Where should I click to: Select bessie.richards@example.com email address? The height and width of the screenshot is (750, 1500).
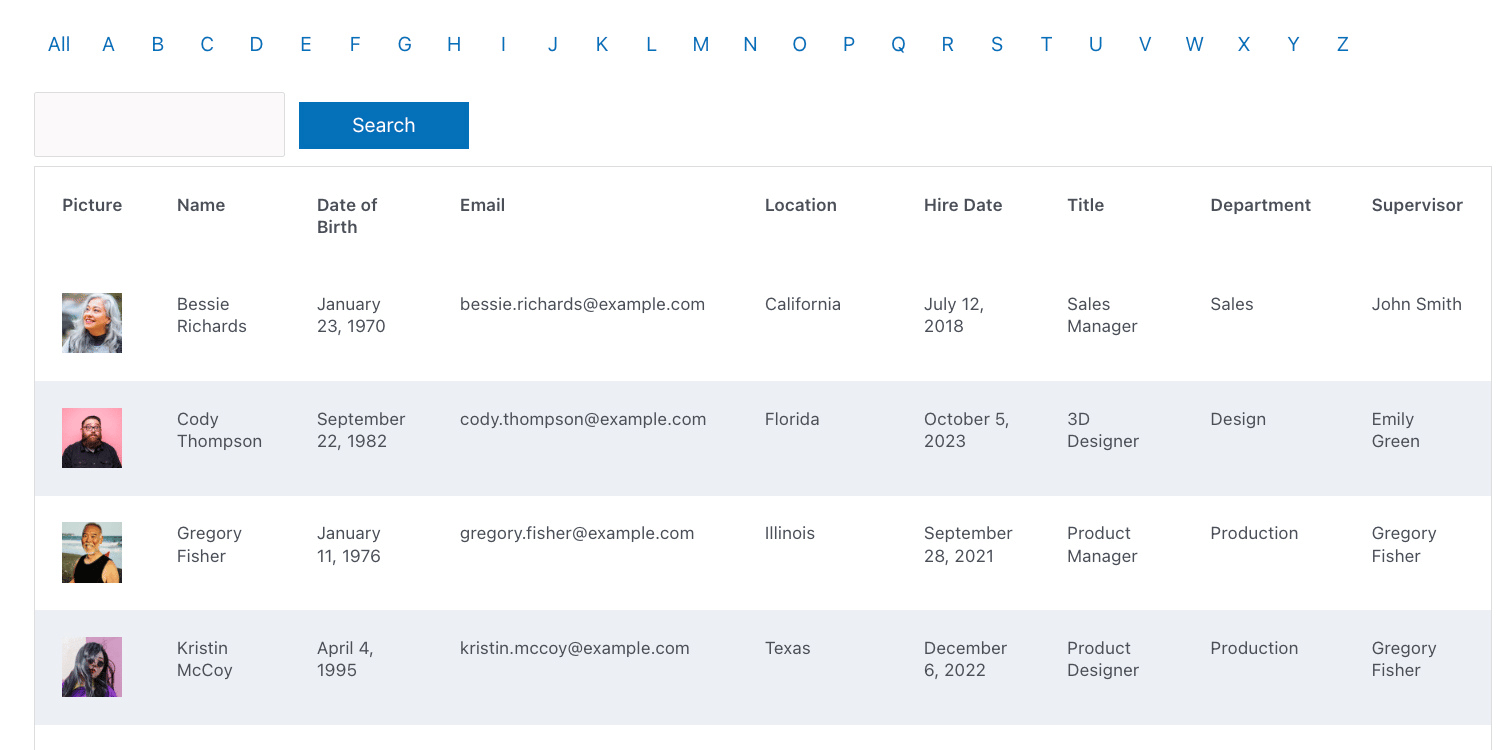(x=581, y=303)
